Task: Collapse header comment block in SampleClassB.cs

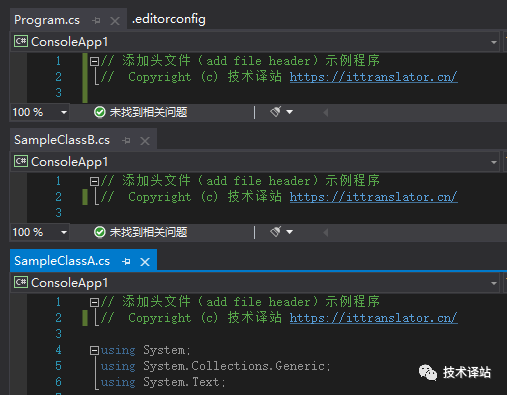Action: tap(95, 181)
